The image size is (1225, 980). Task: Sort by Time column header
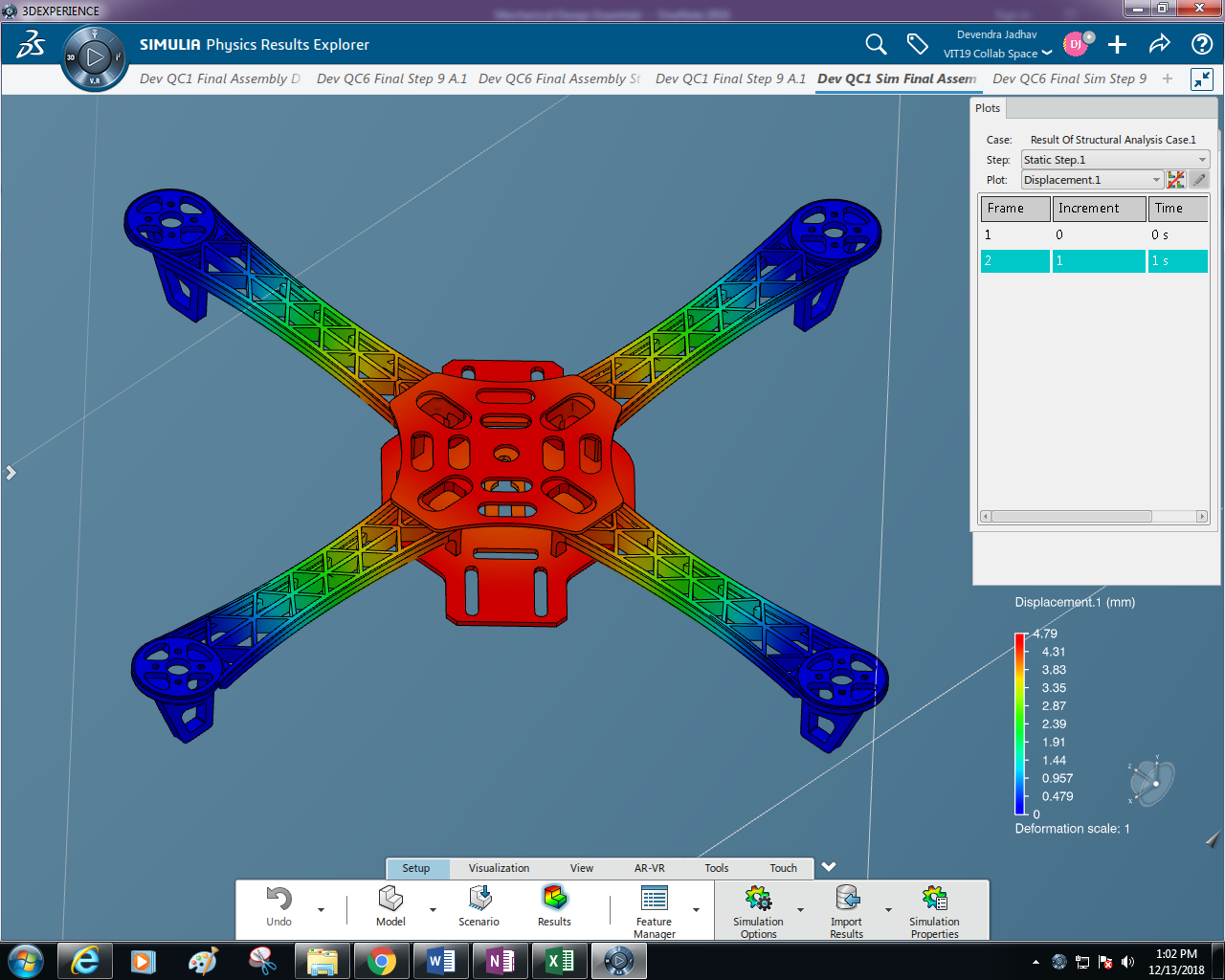coord(1178,209)
